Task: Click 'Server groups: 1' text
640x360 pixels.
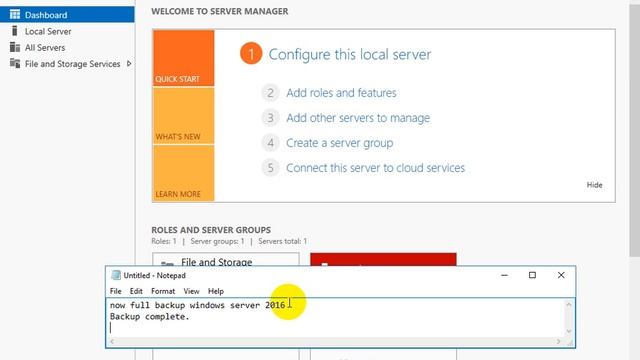Action: click(217, 241)
